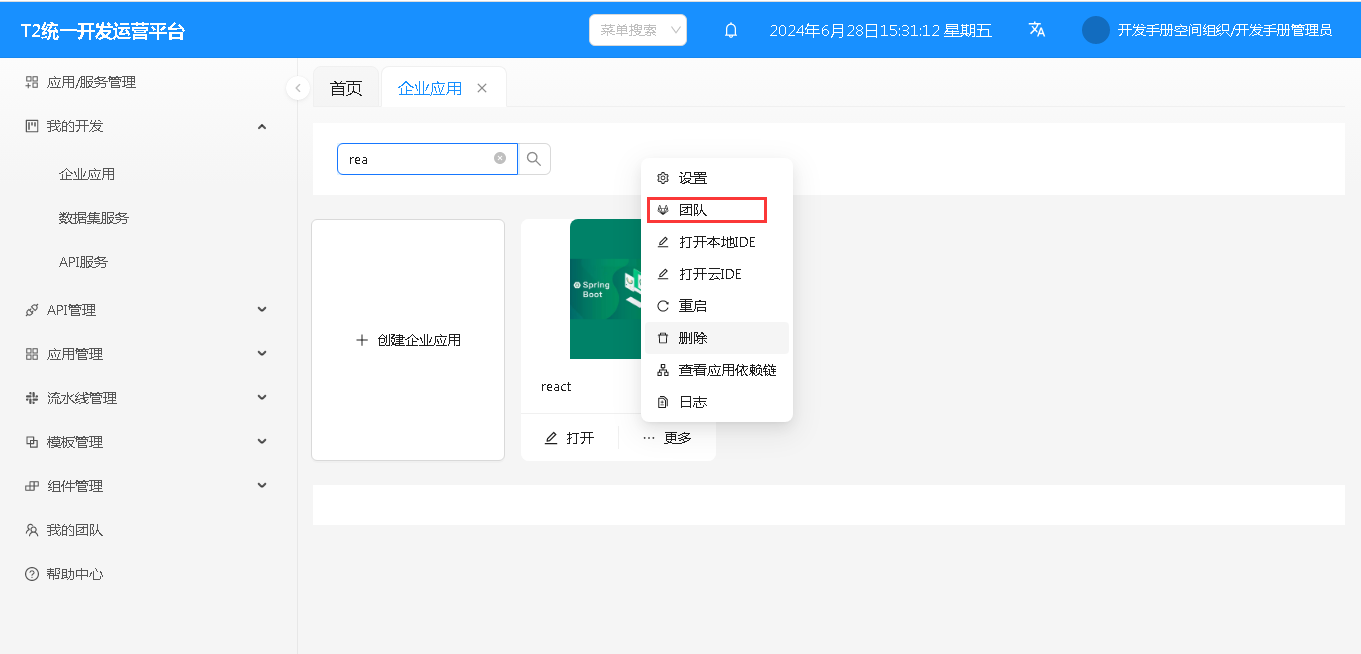Click the API管理 sidebar icon
The width and height of the screenshot is (1361, 654).
coord(32,310)
